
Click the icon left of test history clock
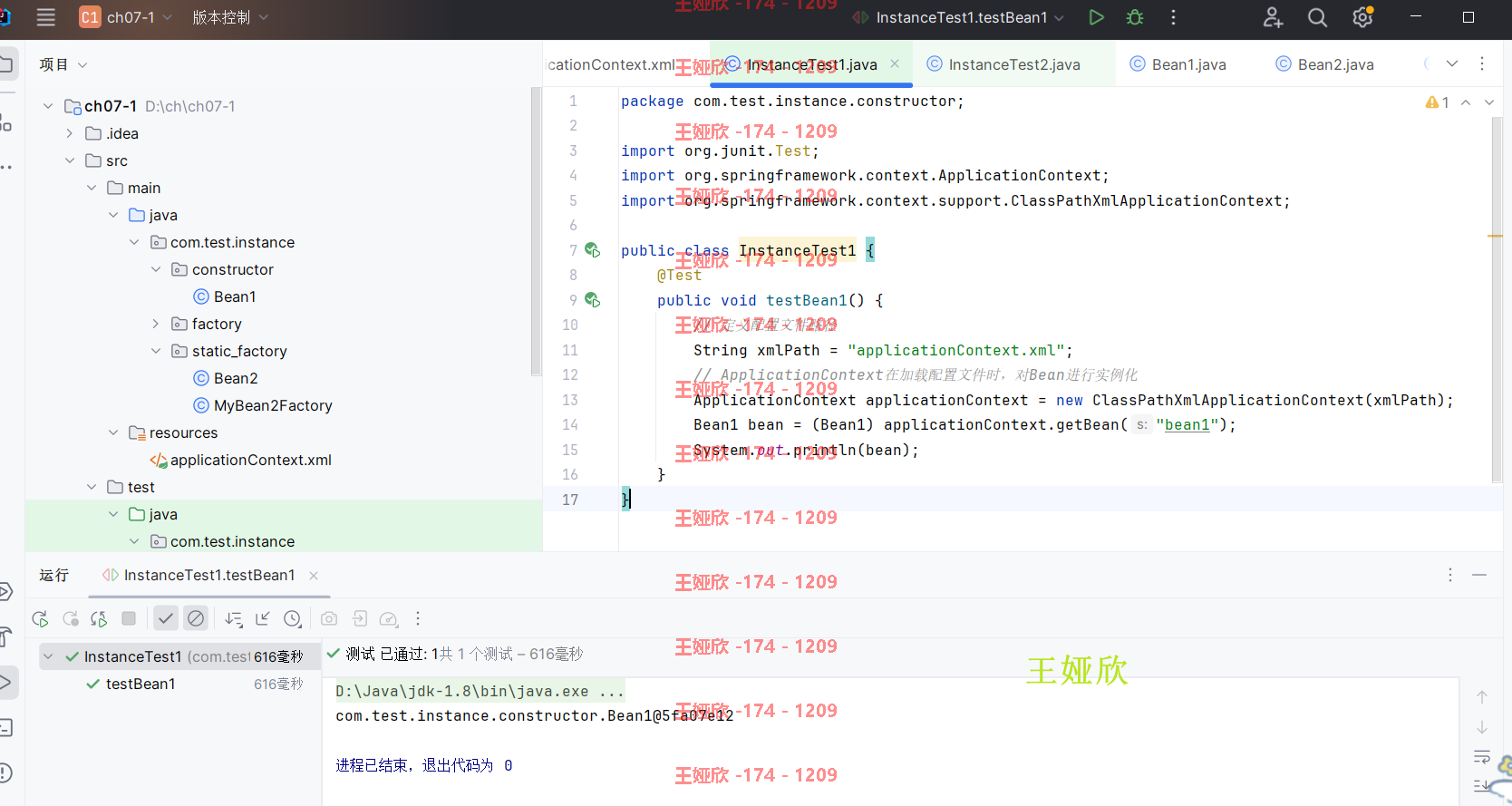pos(263,619)
